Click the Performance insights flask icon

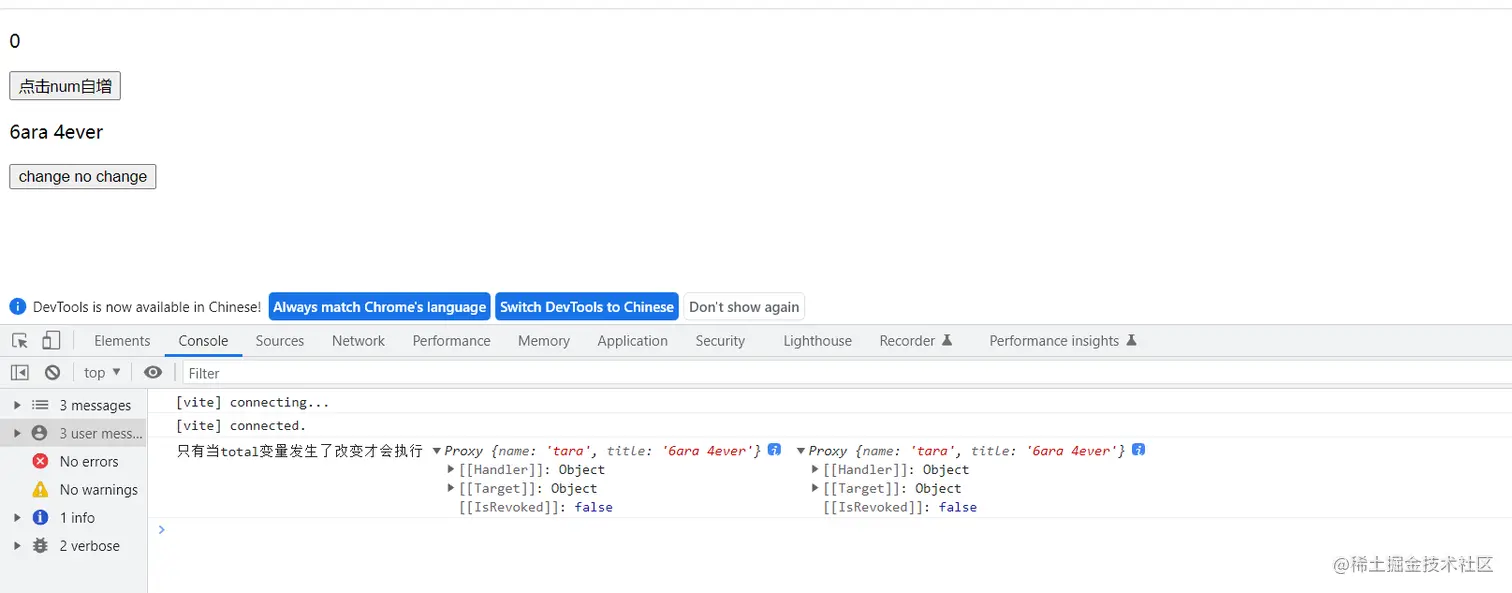pyautogui.click(x=1131, y=340)
